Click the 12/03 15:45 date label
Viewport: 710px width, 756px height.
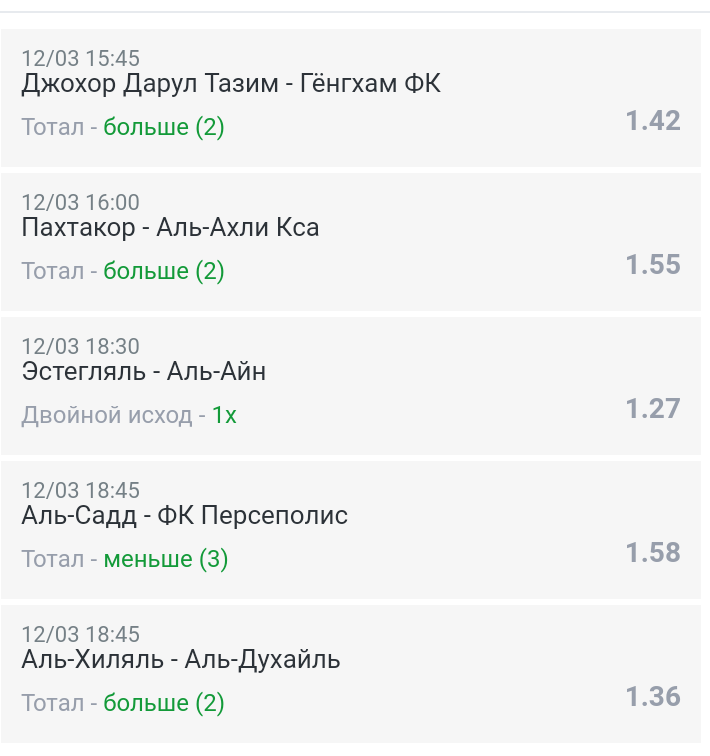[80, 58]
